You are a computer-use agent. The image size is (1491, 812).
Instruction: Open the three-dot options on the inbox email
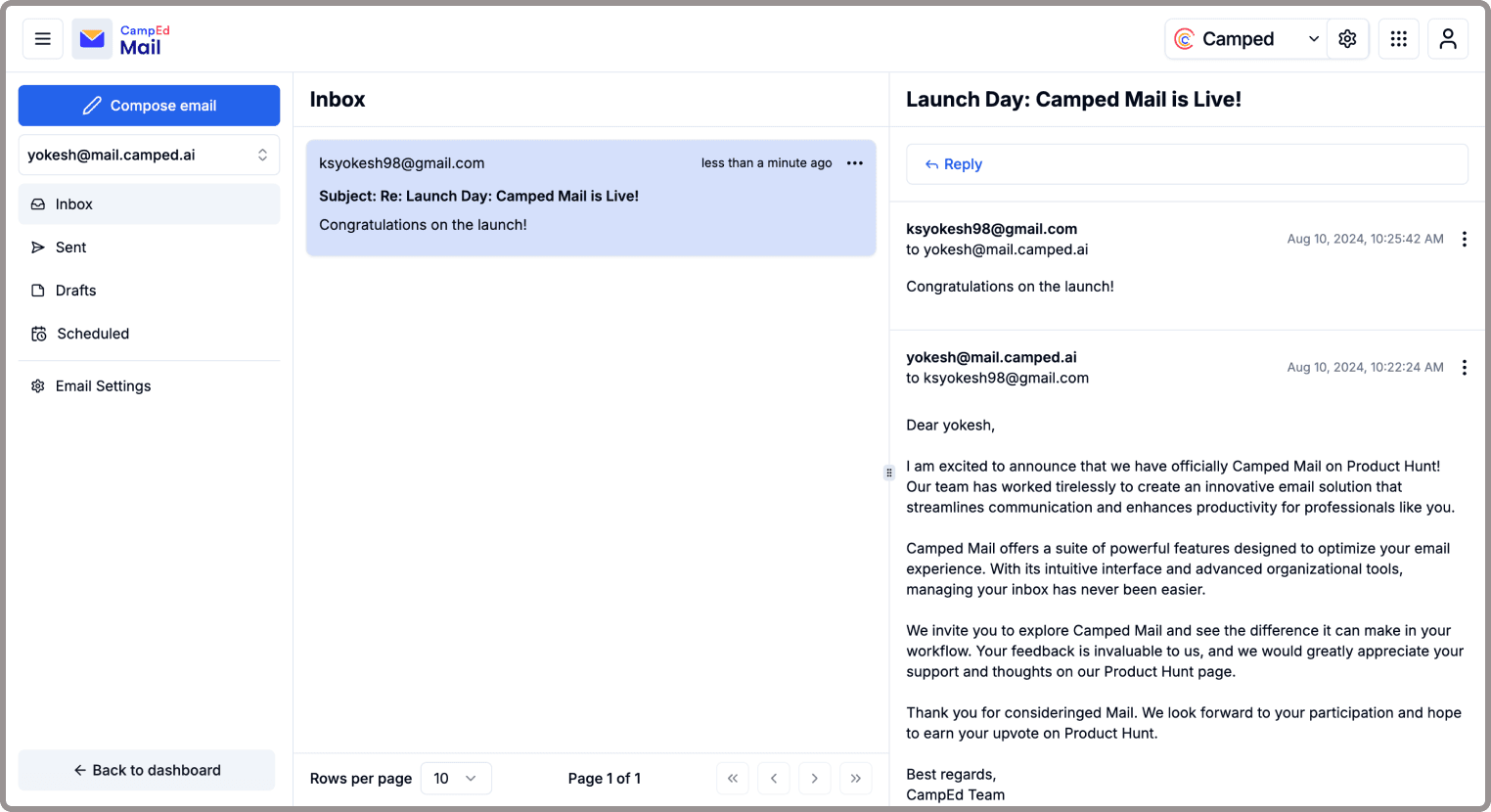pyautogui.click(x=855, y=163)
